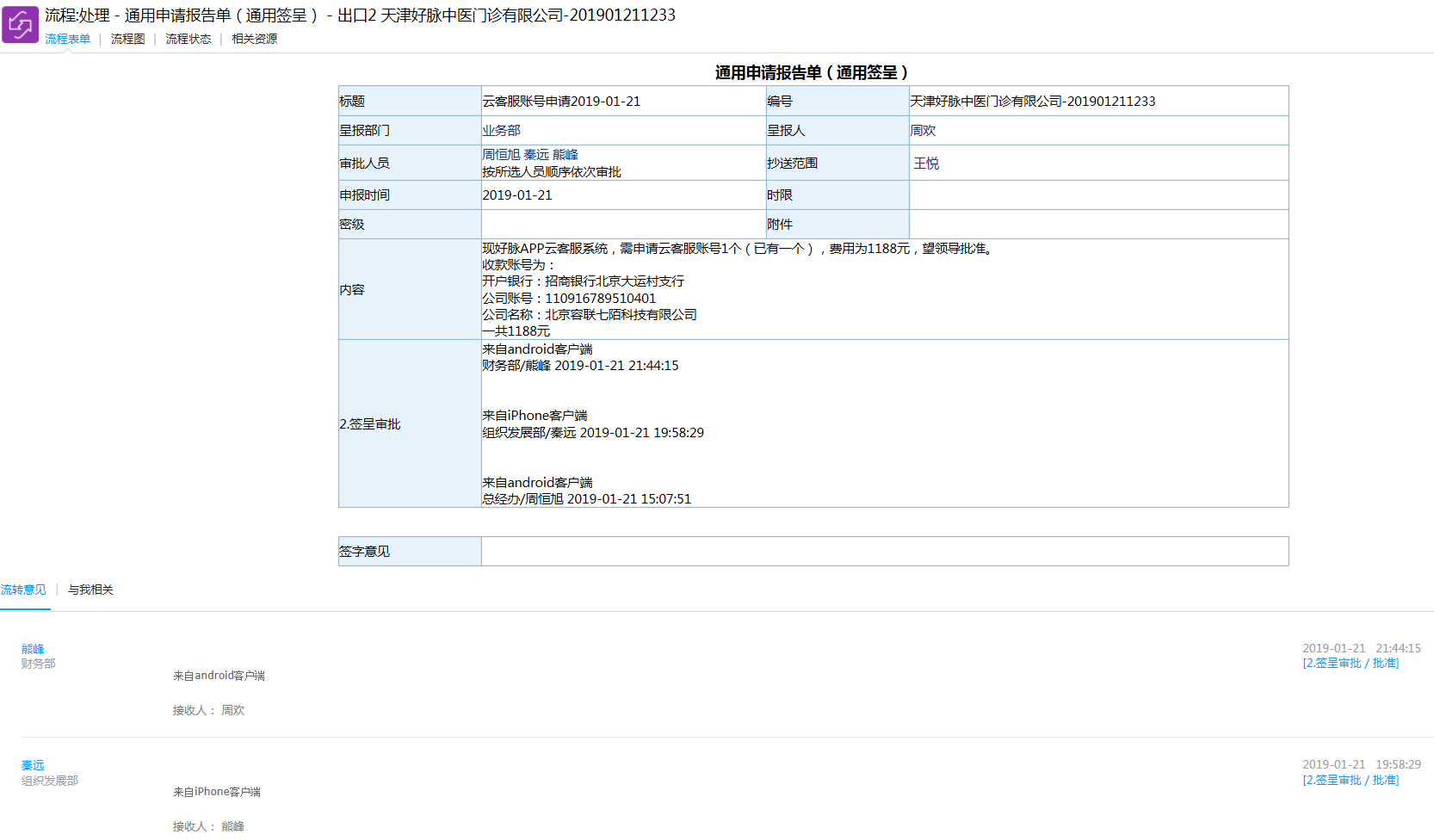Screen dimensions: 1434x840
Task: Open approver 秦远 in approver list
Action: 536,155
